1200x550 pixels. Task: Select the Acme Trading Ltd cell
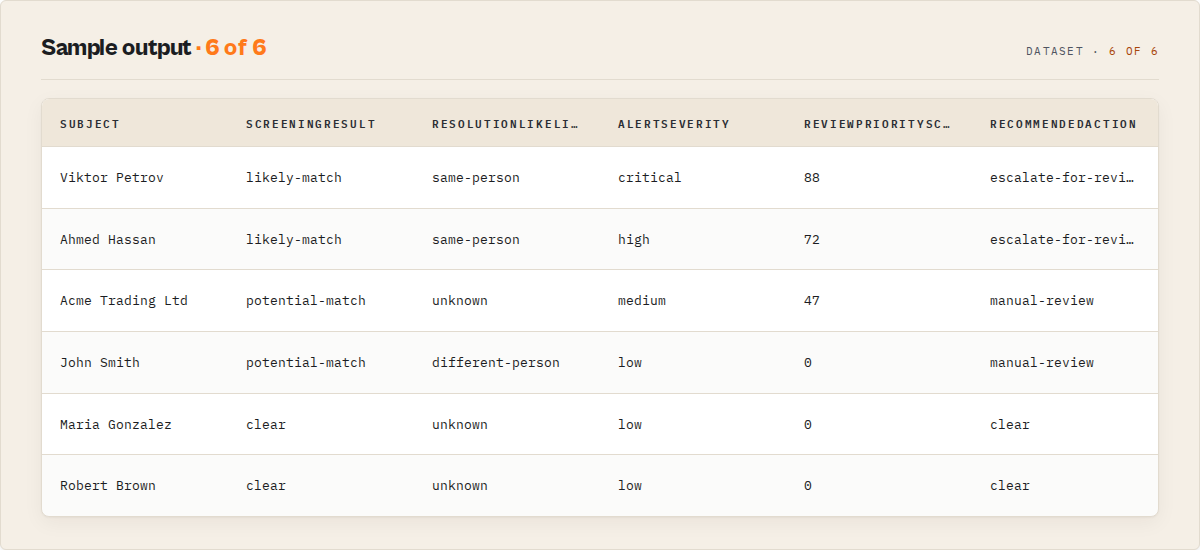124,301
